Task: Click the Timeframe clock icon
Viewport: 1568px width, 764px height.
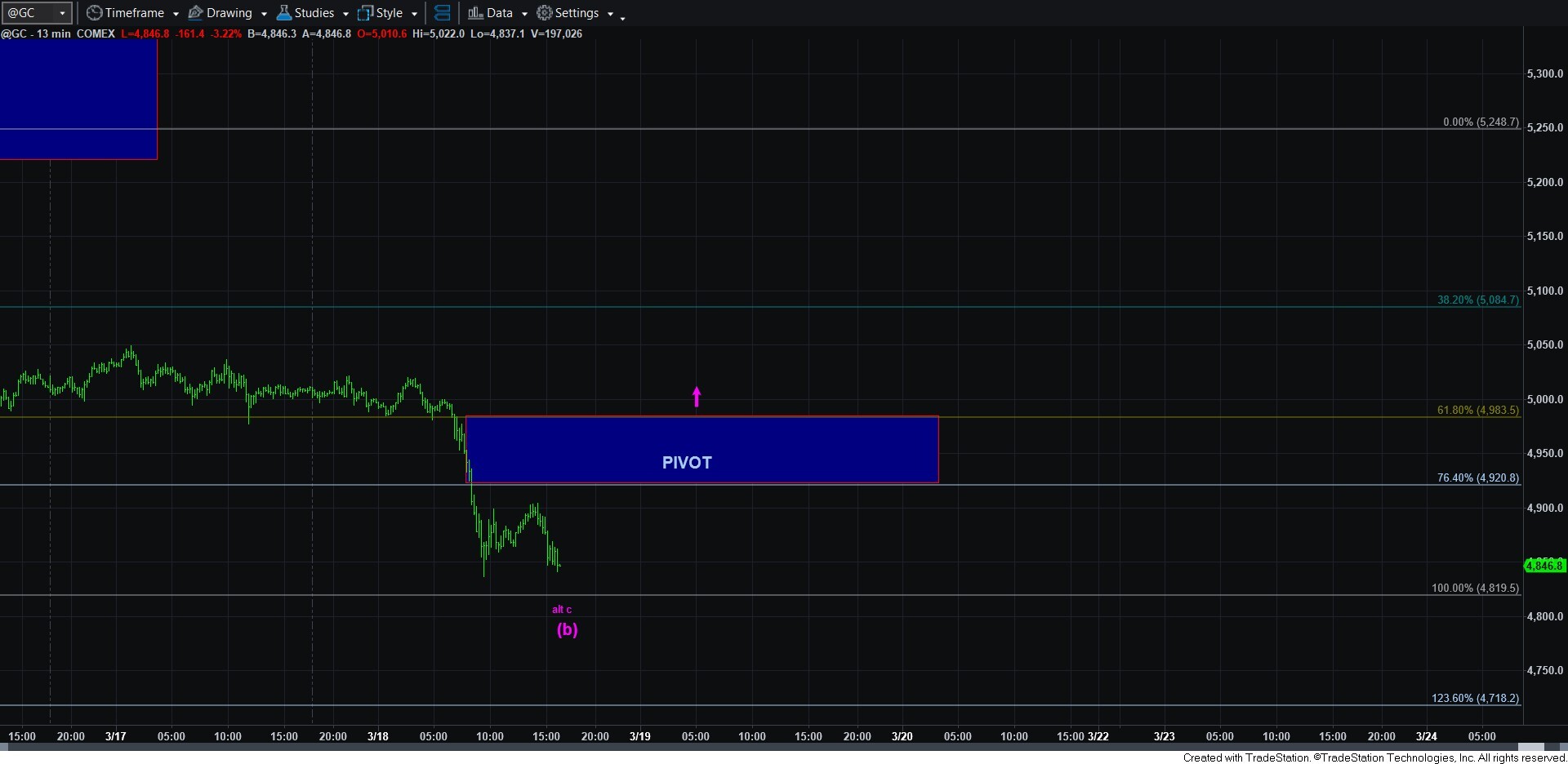Action: 94,13
